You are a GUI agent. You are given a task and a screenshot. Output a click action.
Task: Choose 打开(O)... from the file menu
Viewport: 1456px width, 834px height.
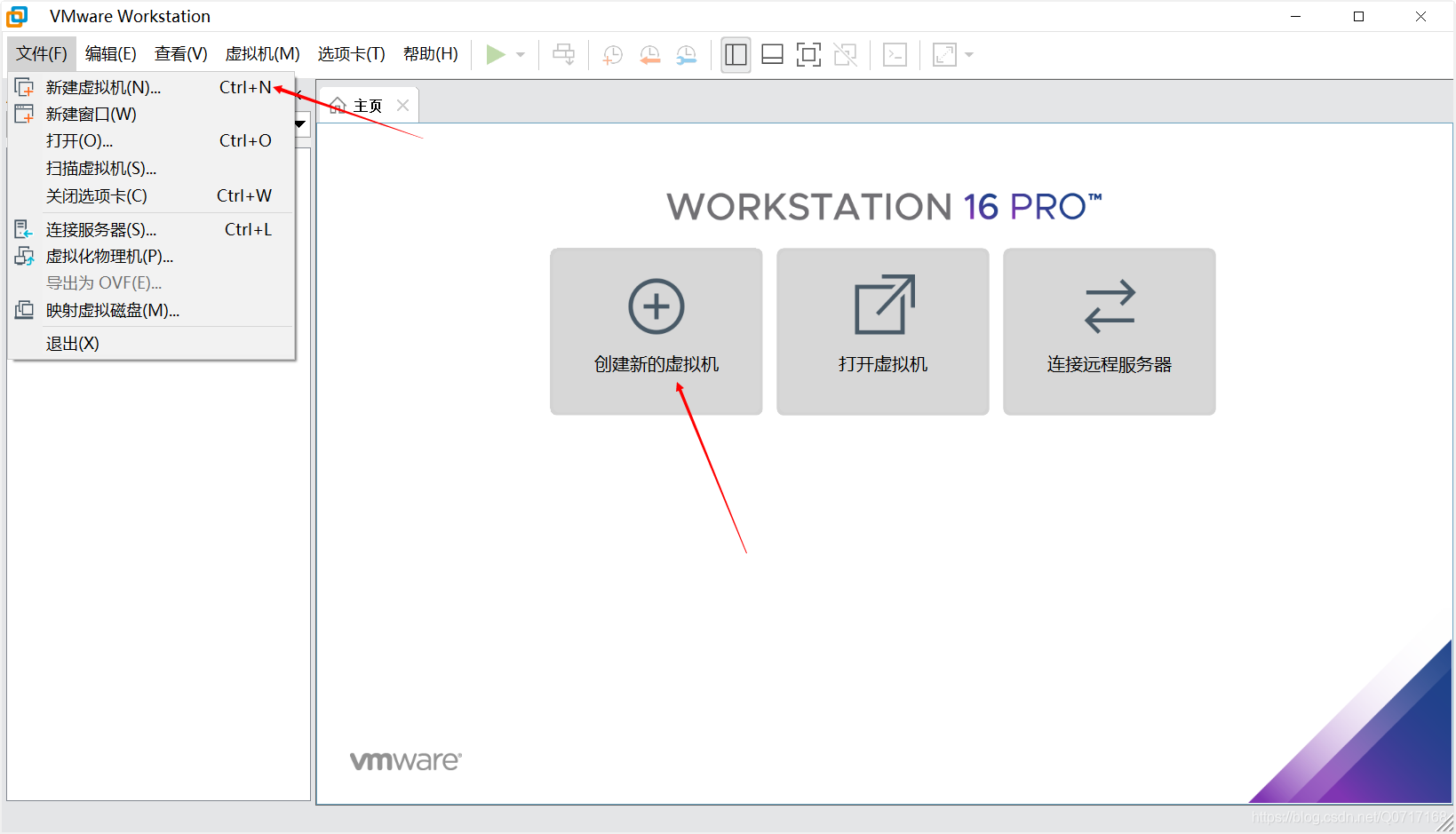[151, 140]
